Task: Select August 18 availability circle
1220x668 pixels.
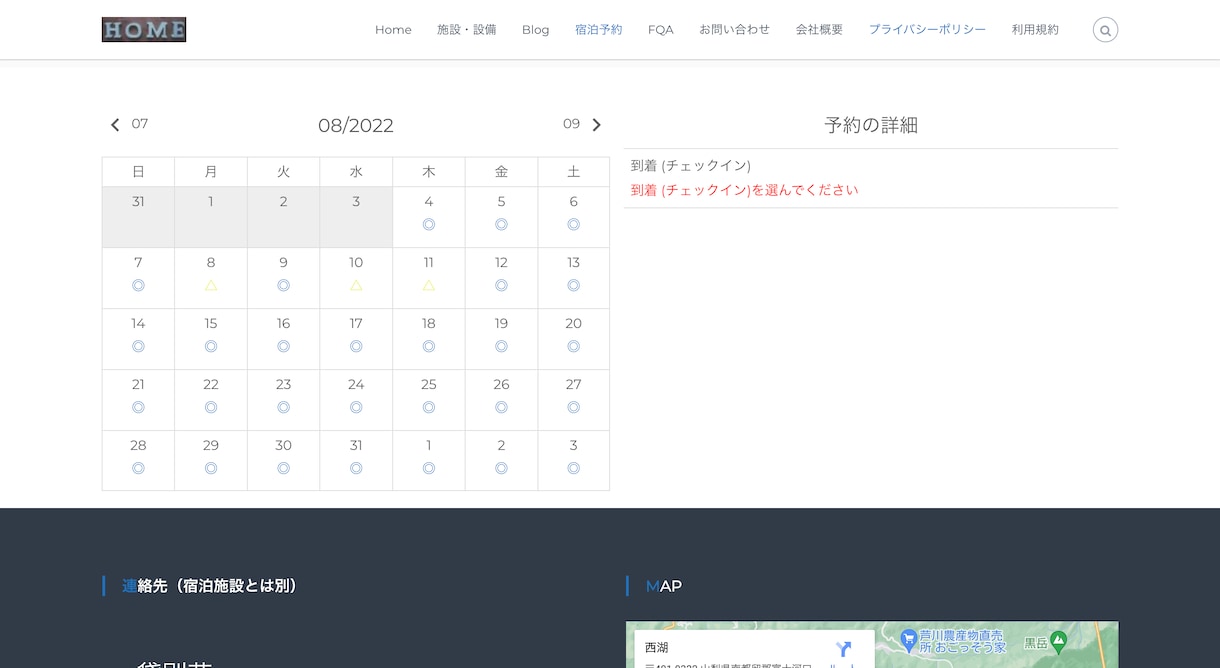Action: 429,347
